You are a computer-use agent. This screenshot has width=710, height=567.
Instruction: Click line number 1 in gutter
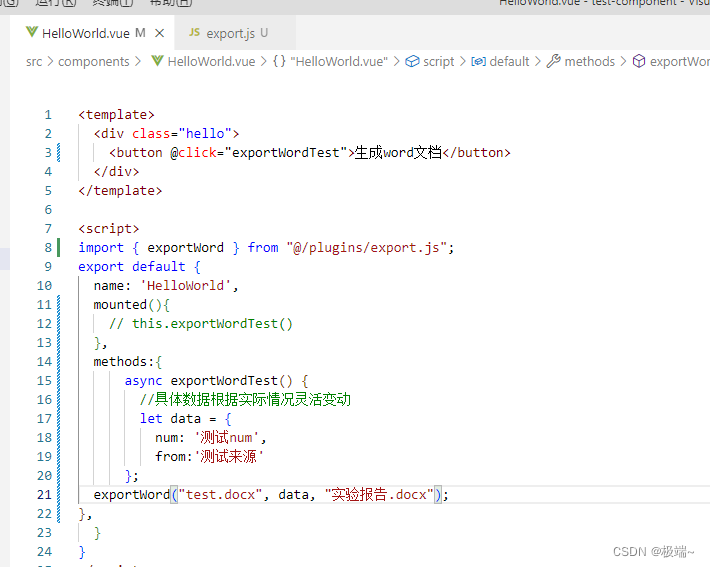(48, 115)
